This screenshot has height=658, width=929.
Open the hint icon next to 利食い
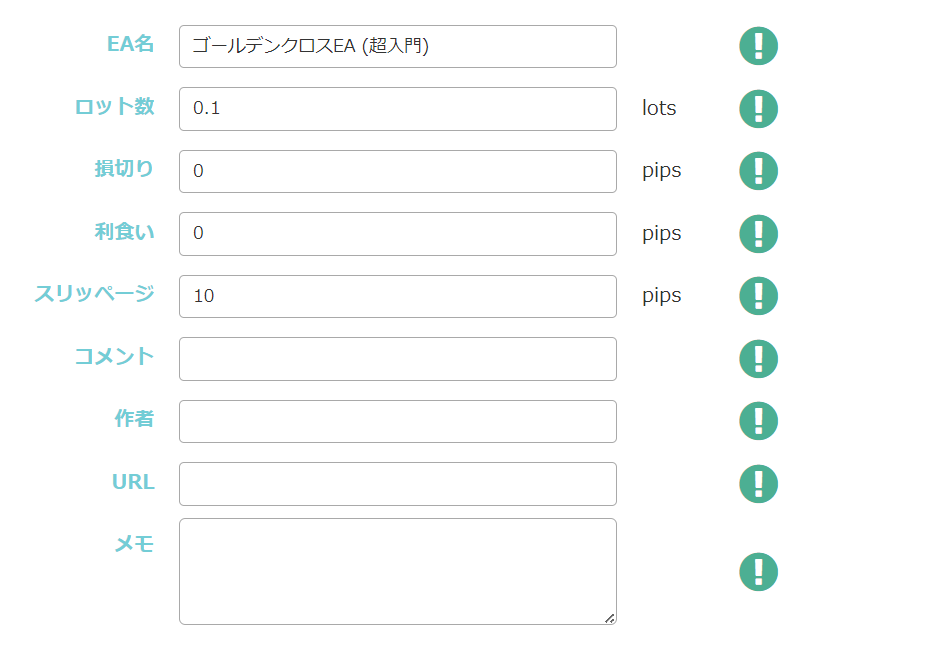pos(758,233)
